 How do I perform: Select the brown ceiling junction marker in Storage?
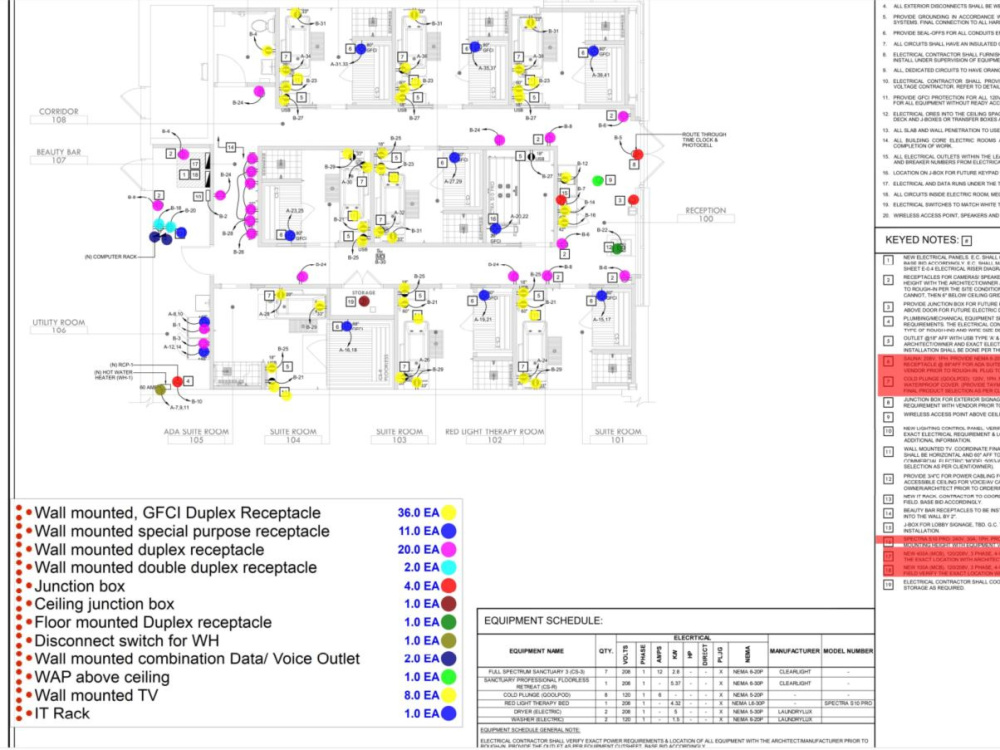[x=364, y=301]
